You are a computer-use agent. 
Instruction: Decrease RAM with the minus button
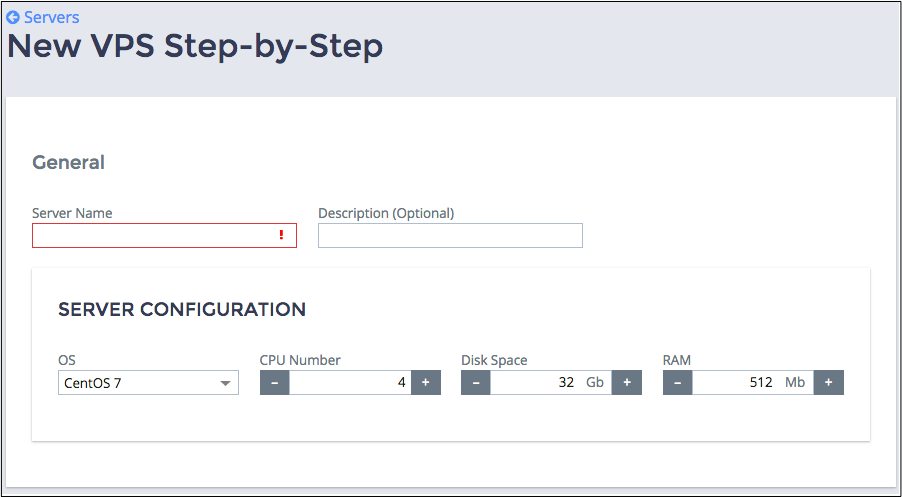coord(678,383)
